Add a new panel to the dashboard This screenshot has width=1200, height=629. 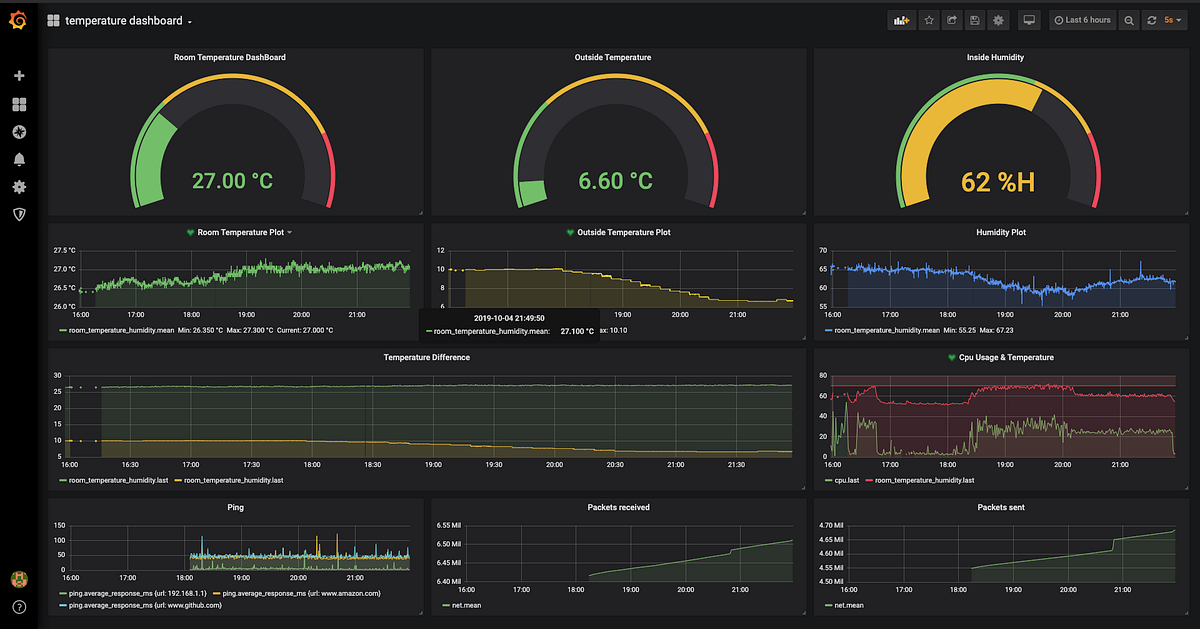(x=901, y=20)
